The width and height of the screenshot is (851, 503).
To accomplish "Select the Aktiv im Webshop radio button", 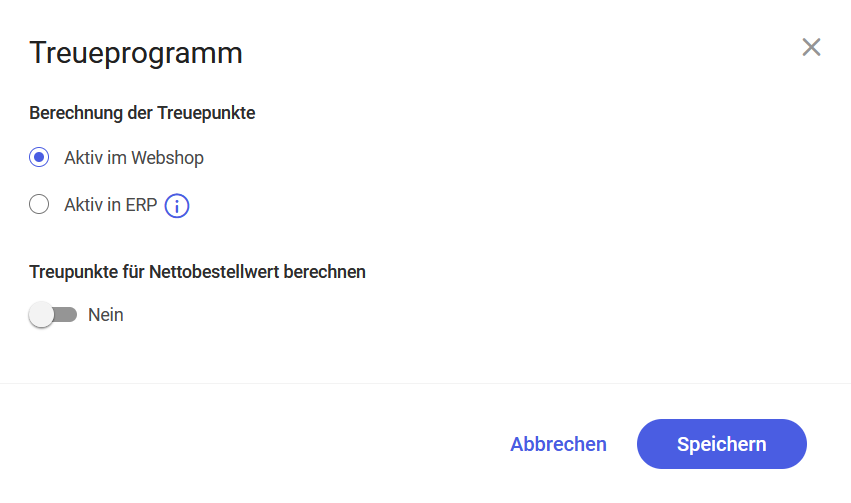I will pos(39,157).
